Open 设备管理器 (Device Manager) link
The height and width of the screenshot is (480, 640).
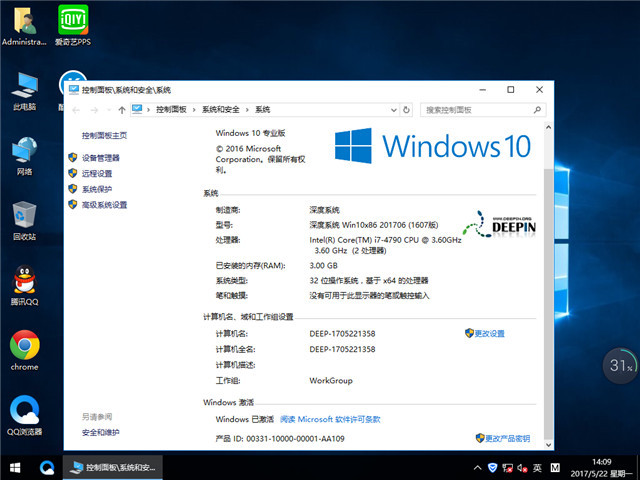[100, 158]
